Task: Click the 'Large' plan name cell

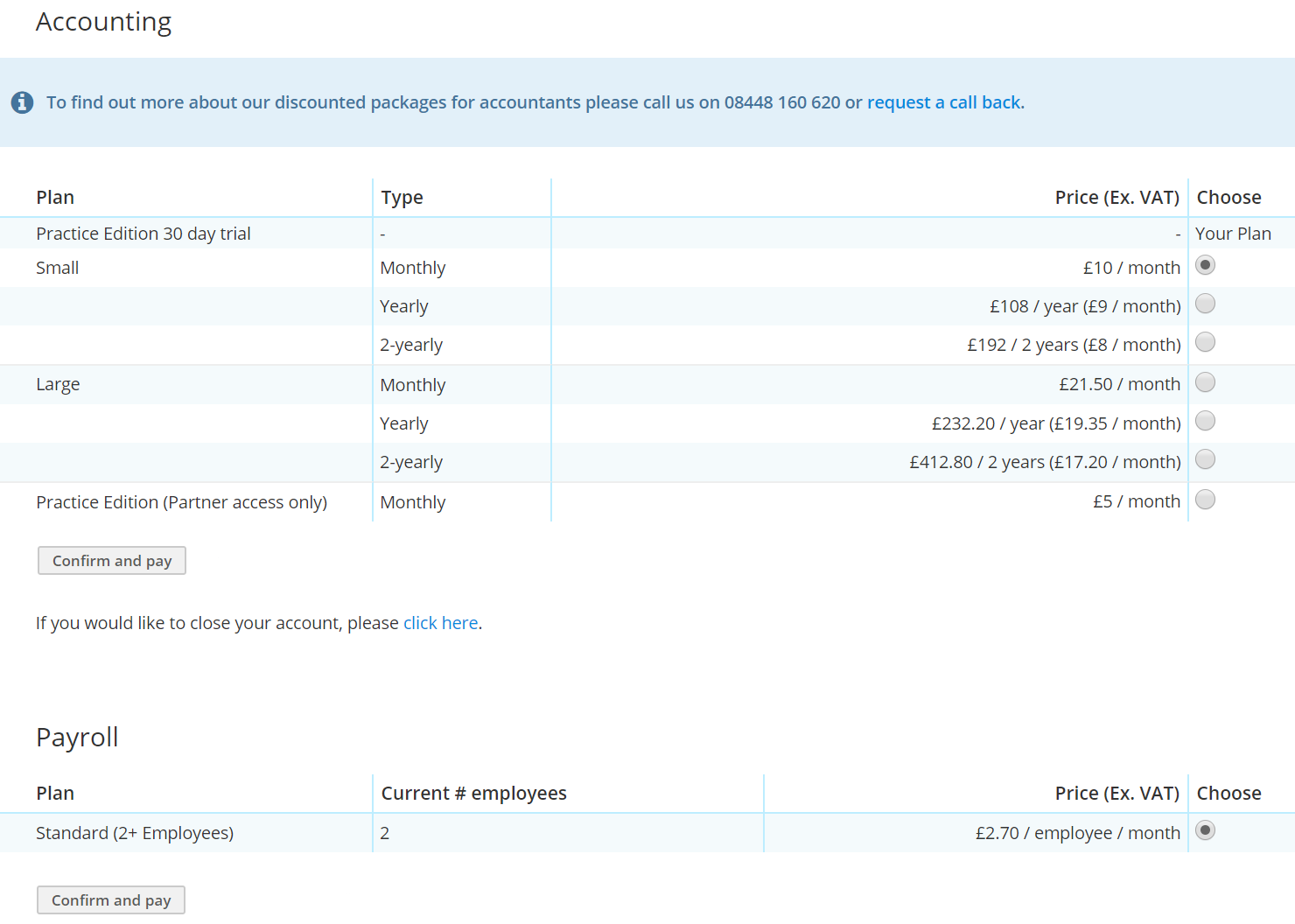Action: [x=58, y=384]
